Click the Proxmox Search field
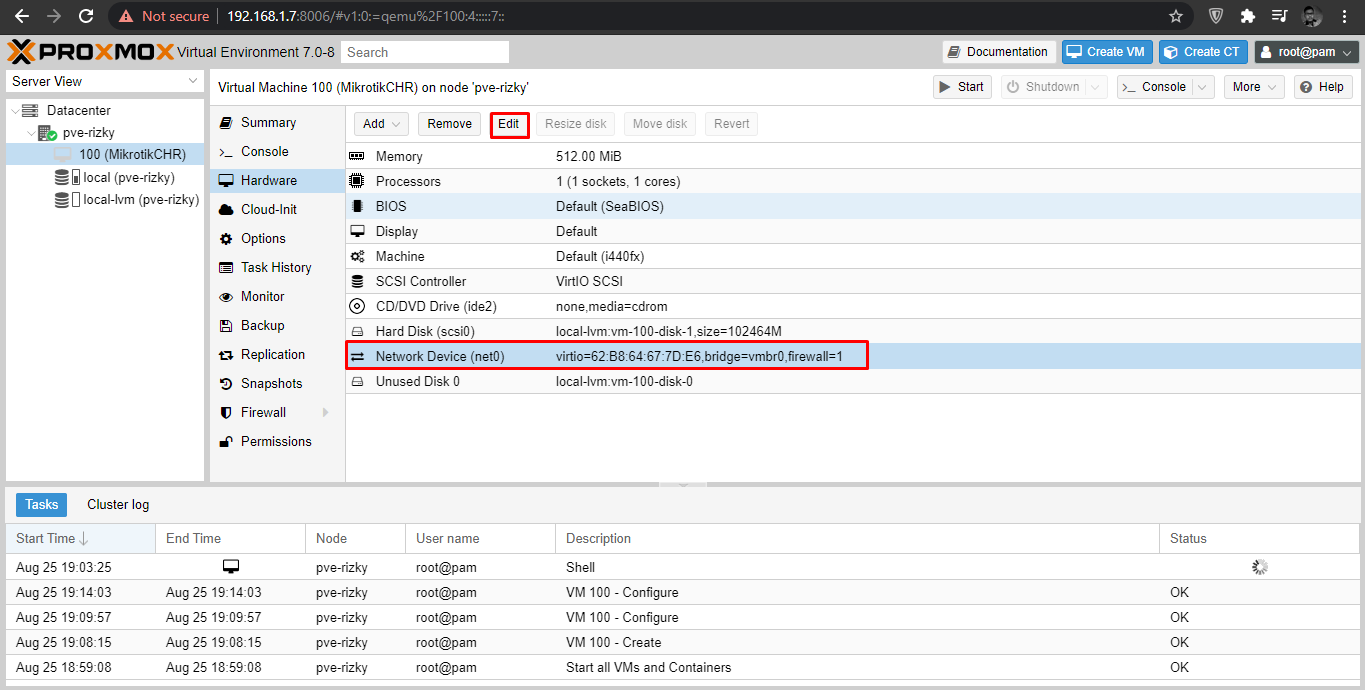Screen dimensions: 1365x690 tap(425, 52)
